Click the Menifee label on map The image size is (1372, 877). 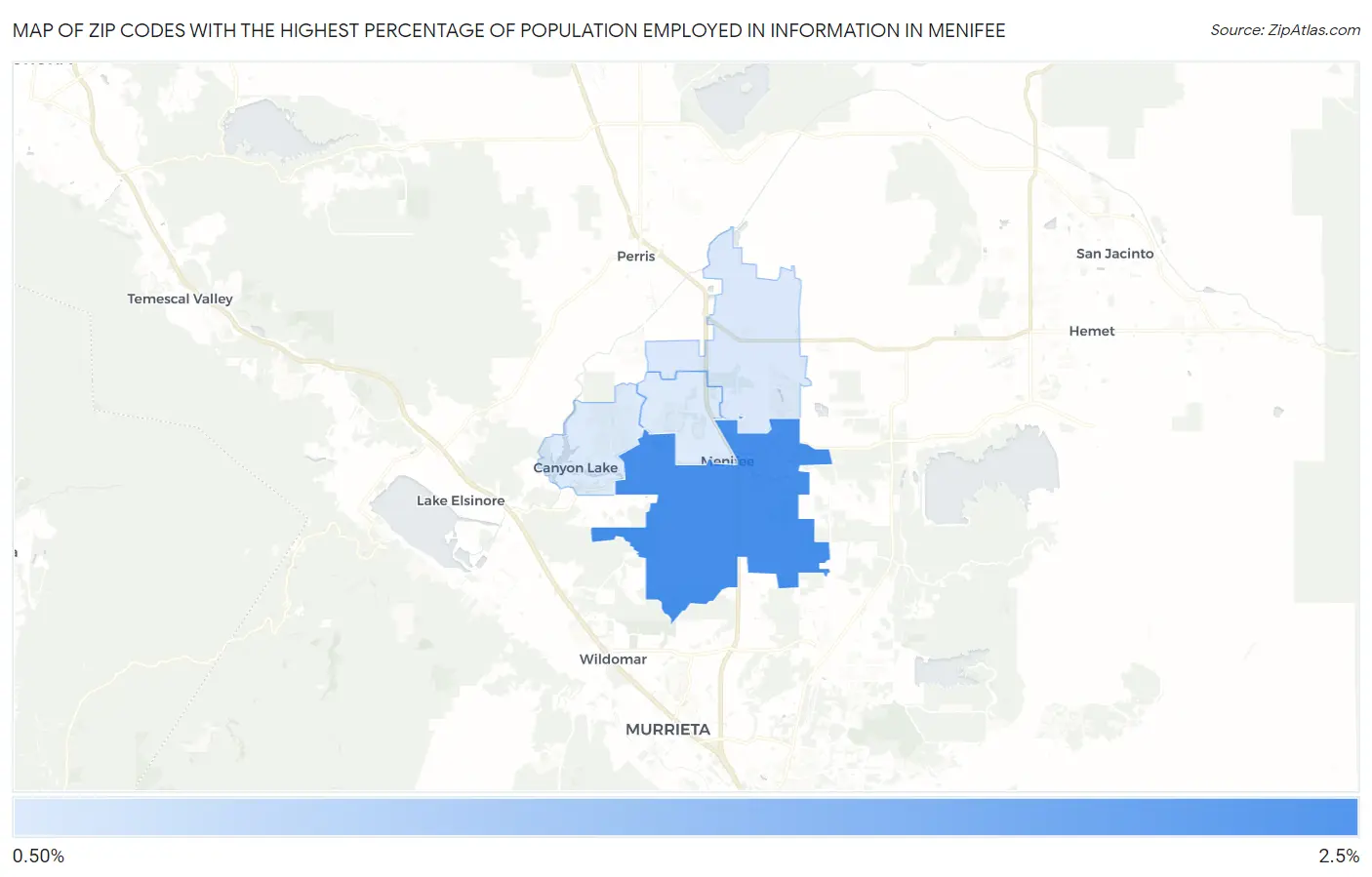point(727,460)
